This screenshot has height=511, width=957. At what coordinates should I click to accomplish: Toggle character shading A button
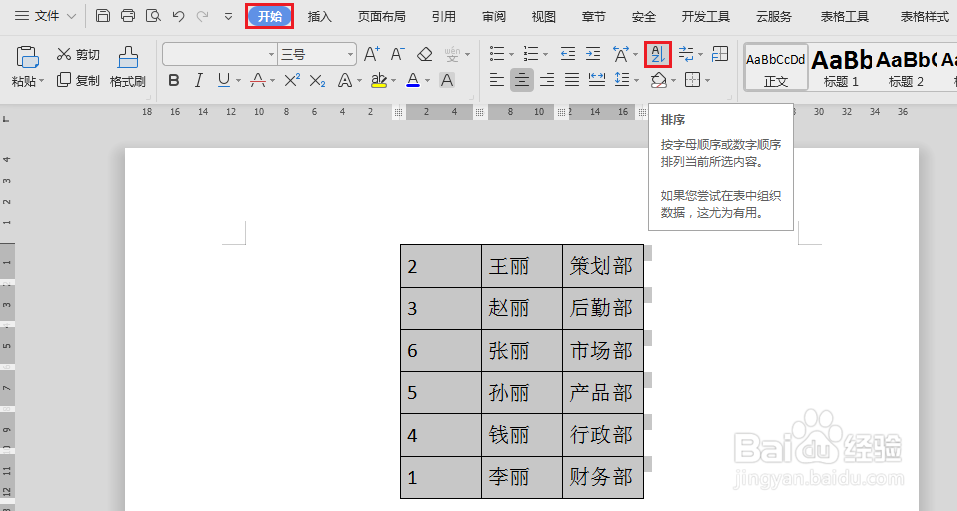coord(447,80)
